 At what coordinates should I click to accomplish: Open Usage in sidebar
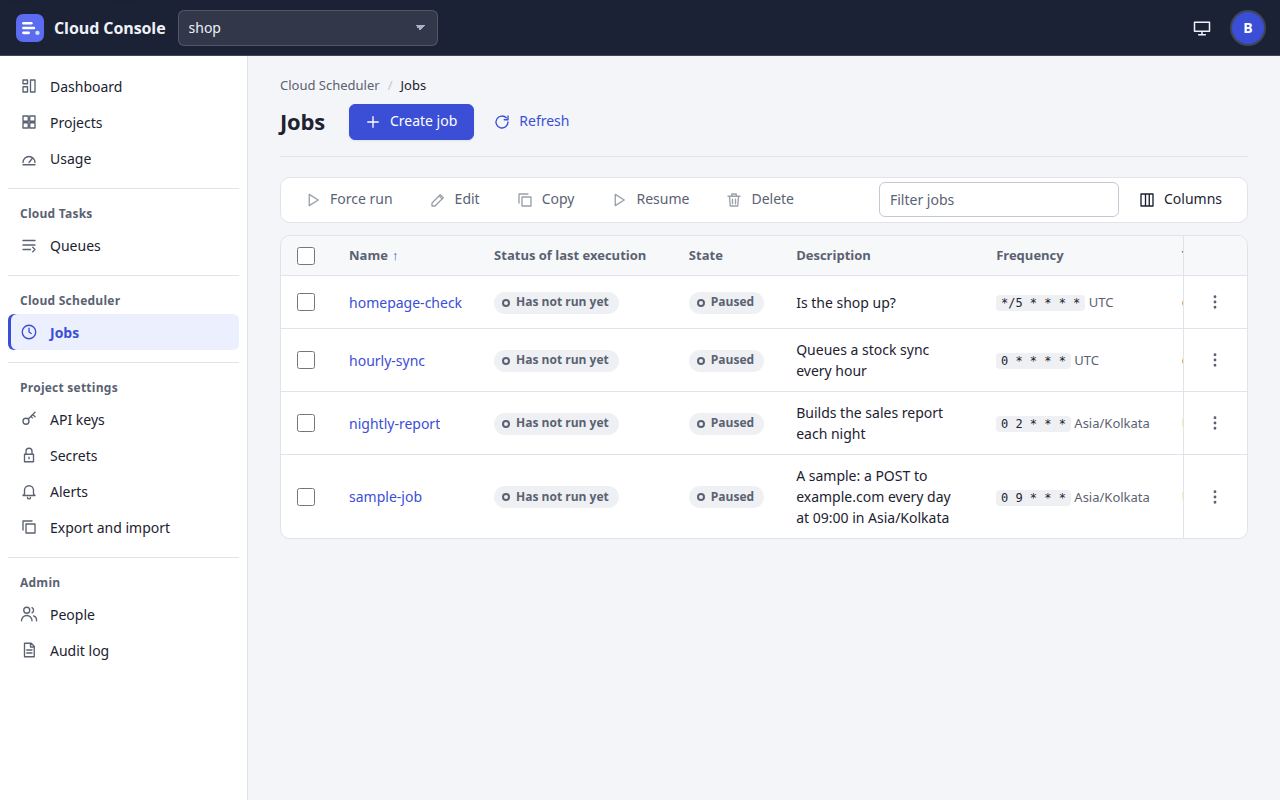pos(123,159)
